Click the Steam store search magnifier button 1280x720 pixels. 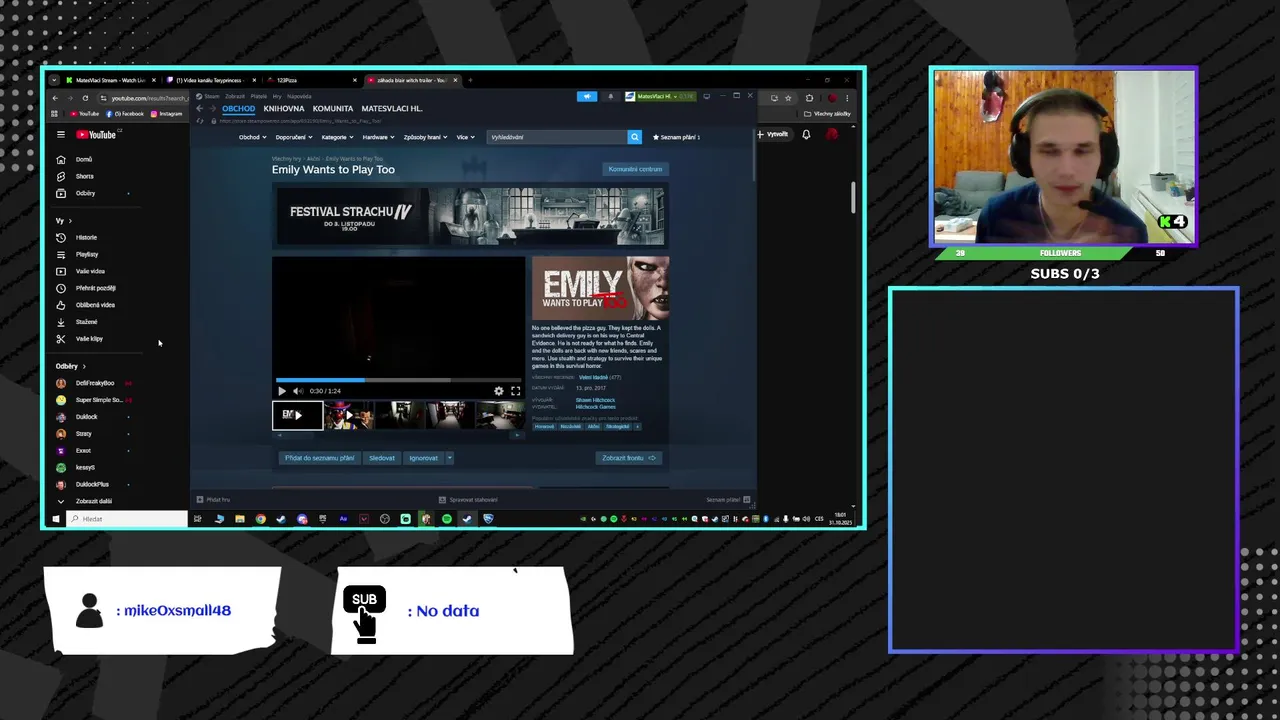coord(634,137)
